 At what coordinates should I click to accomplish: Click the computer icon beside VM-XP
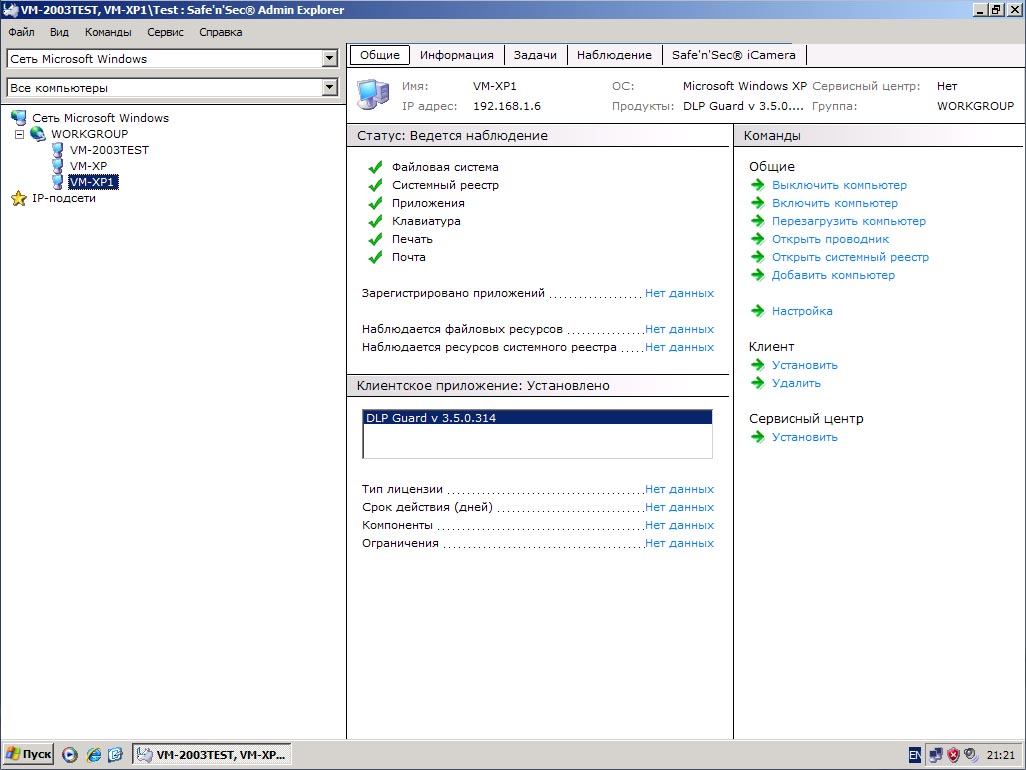[58, 166]
